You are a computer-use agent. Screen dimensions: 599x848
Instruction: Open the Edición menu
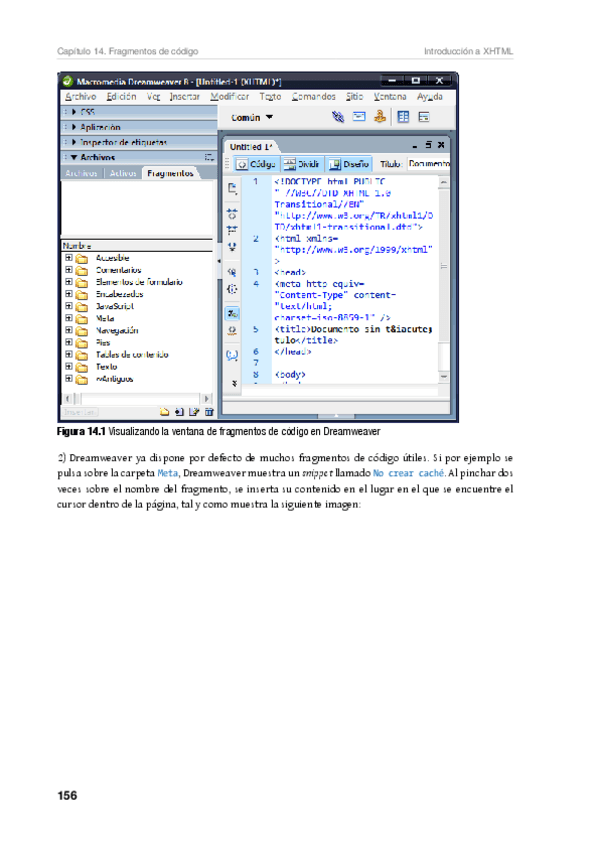(x=121, y=96)
